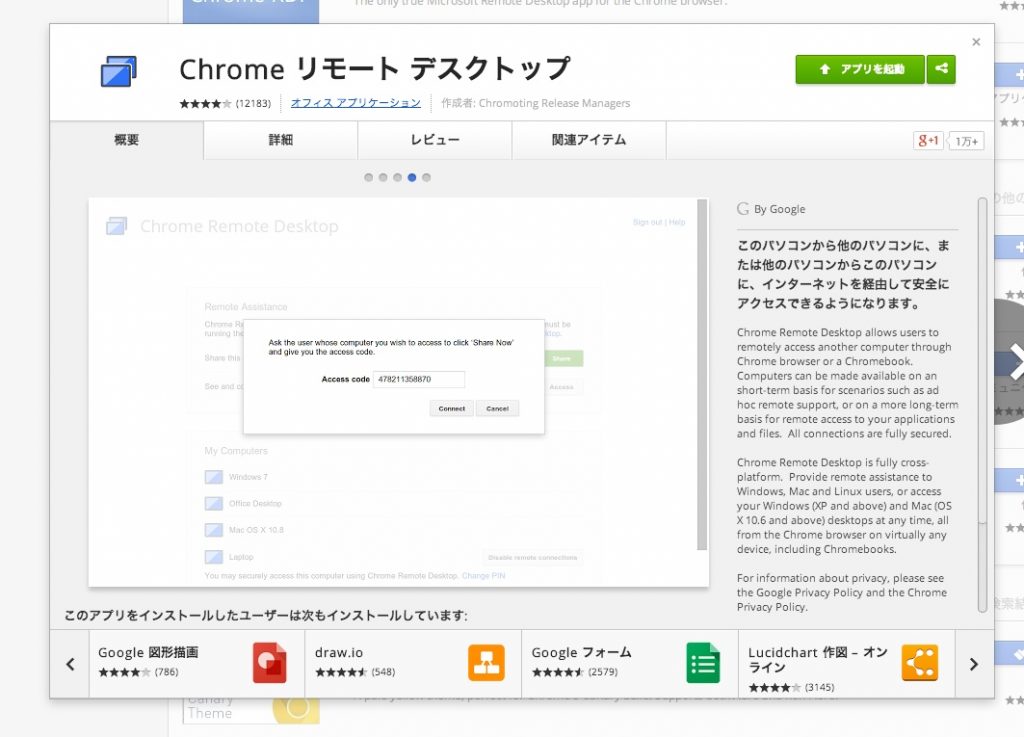Go to the 関連アイテム tab

[x=589, y=140]
